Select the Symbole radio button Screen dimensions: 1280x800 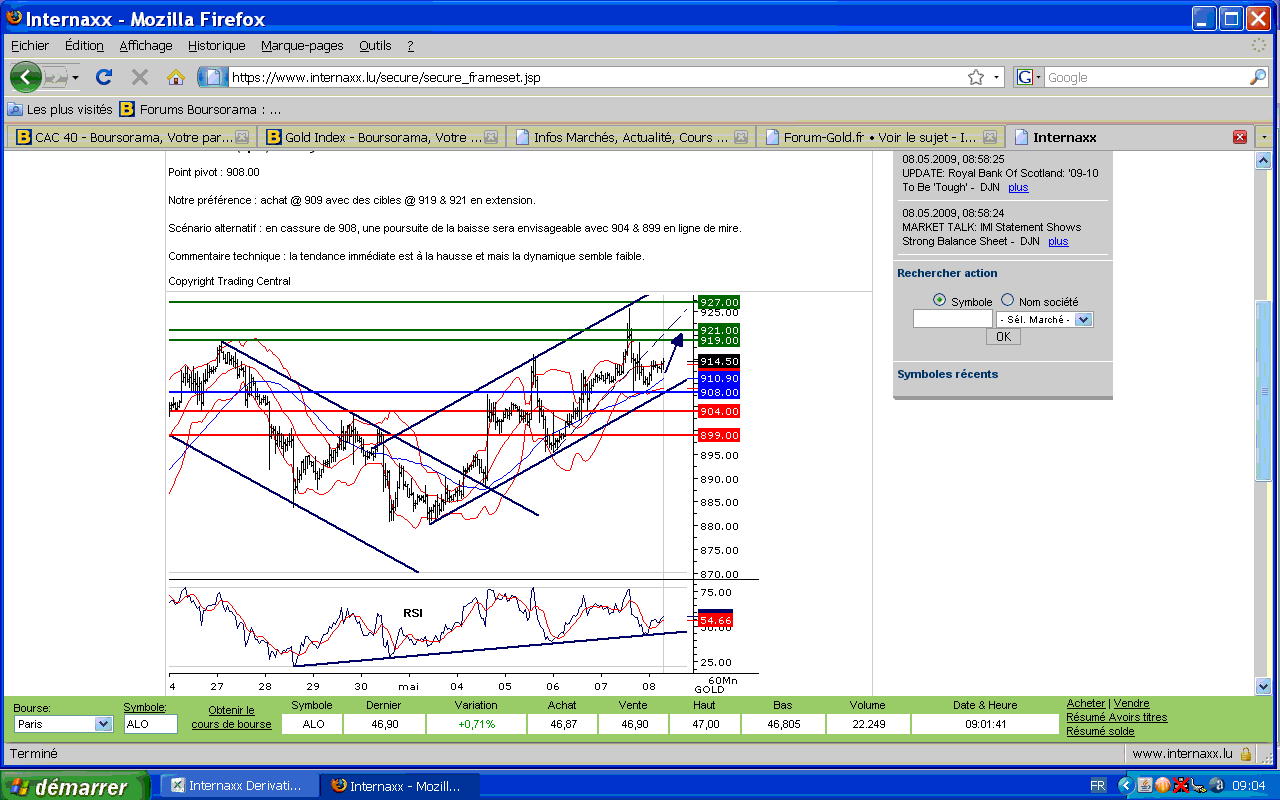point(939,300)
